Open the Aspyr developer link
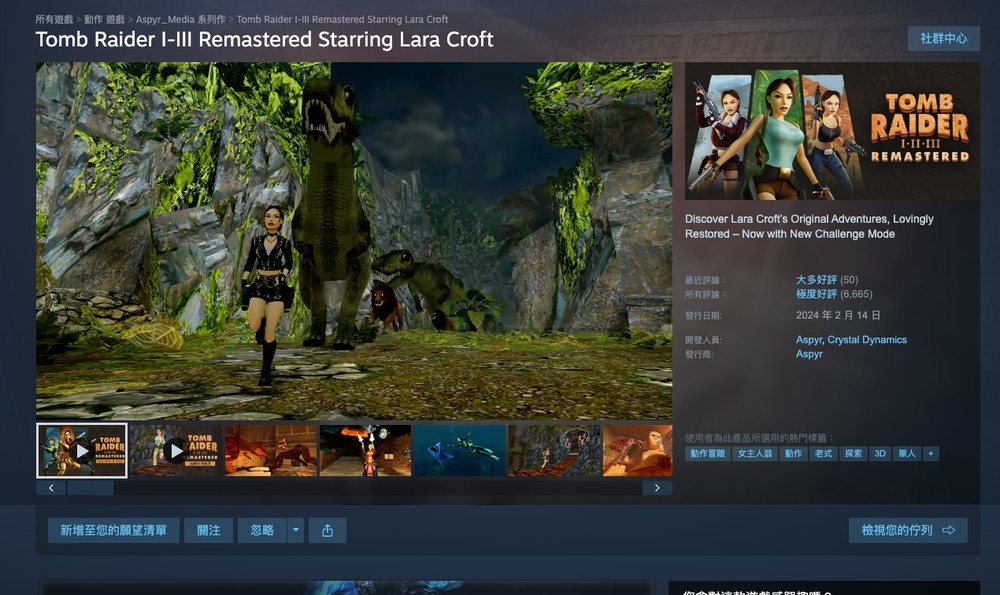This screenshot has width=1000, height=595. pos(809,339)
